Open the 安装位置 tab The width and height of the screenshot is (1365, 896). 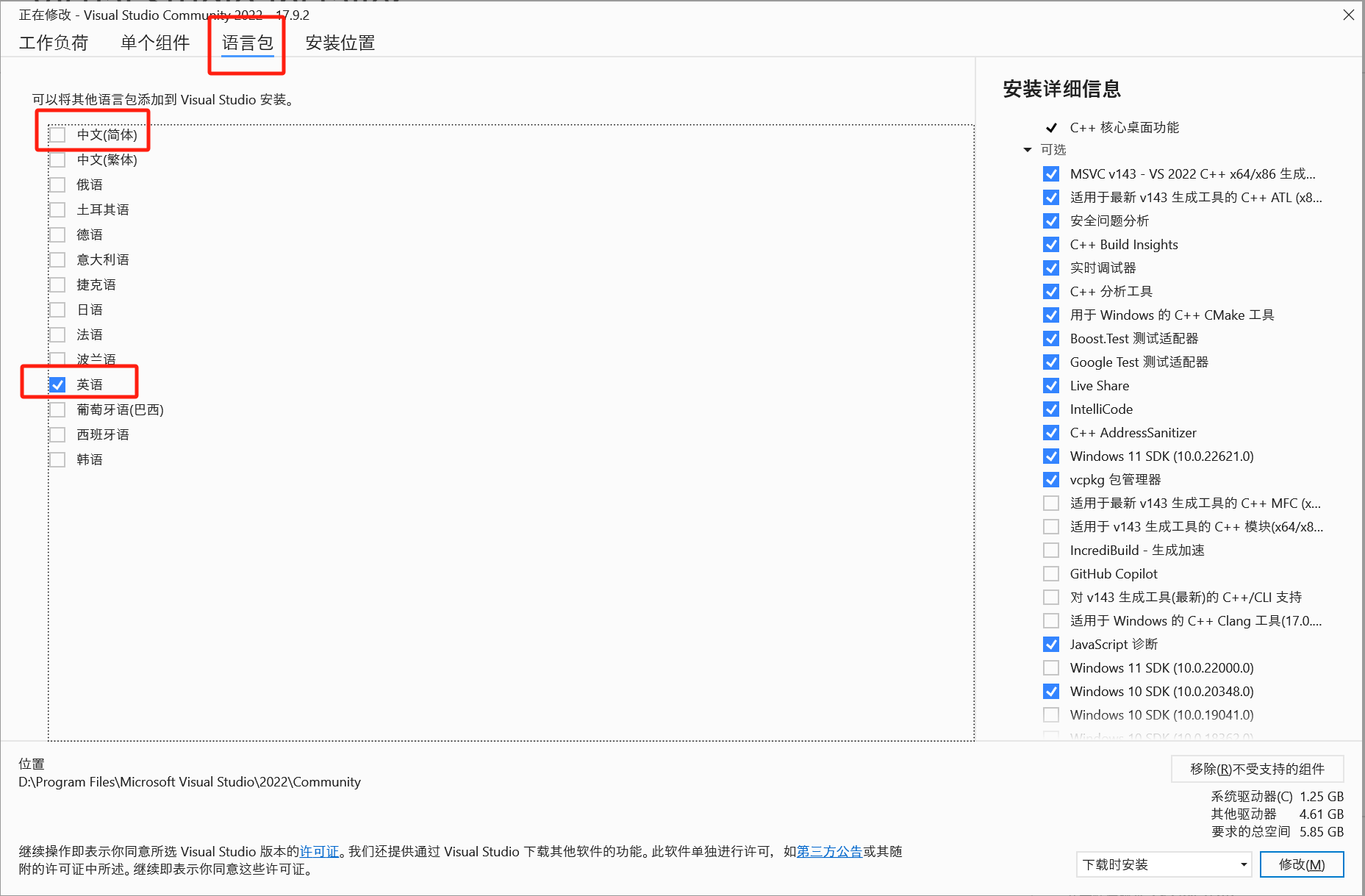(340, 43)
